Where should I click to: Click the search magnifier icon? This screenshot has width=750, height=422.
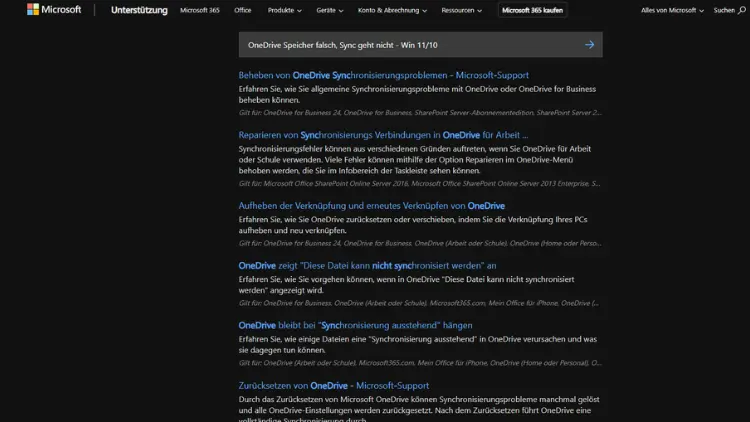(x=741, y=10)
